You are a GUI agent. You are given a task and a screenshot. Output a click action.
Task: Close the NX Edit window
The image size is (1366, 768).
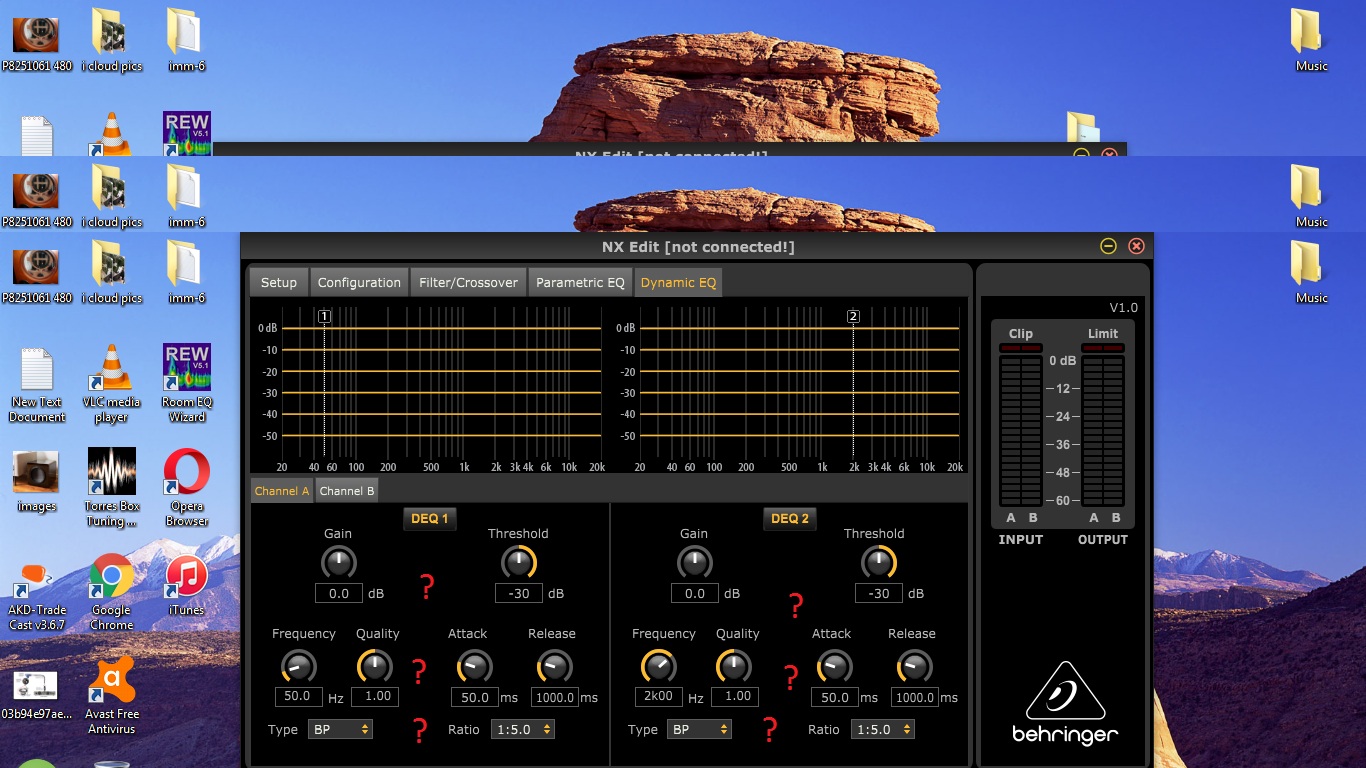(x=1136, y=246)
